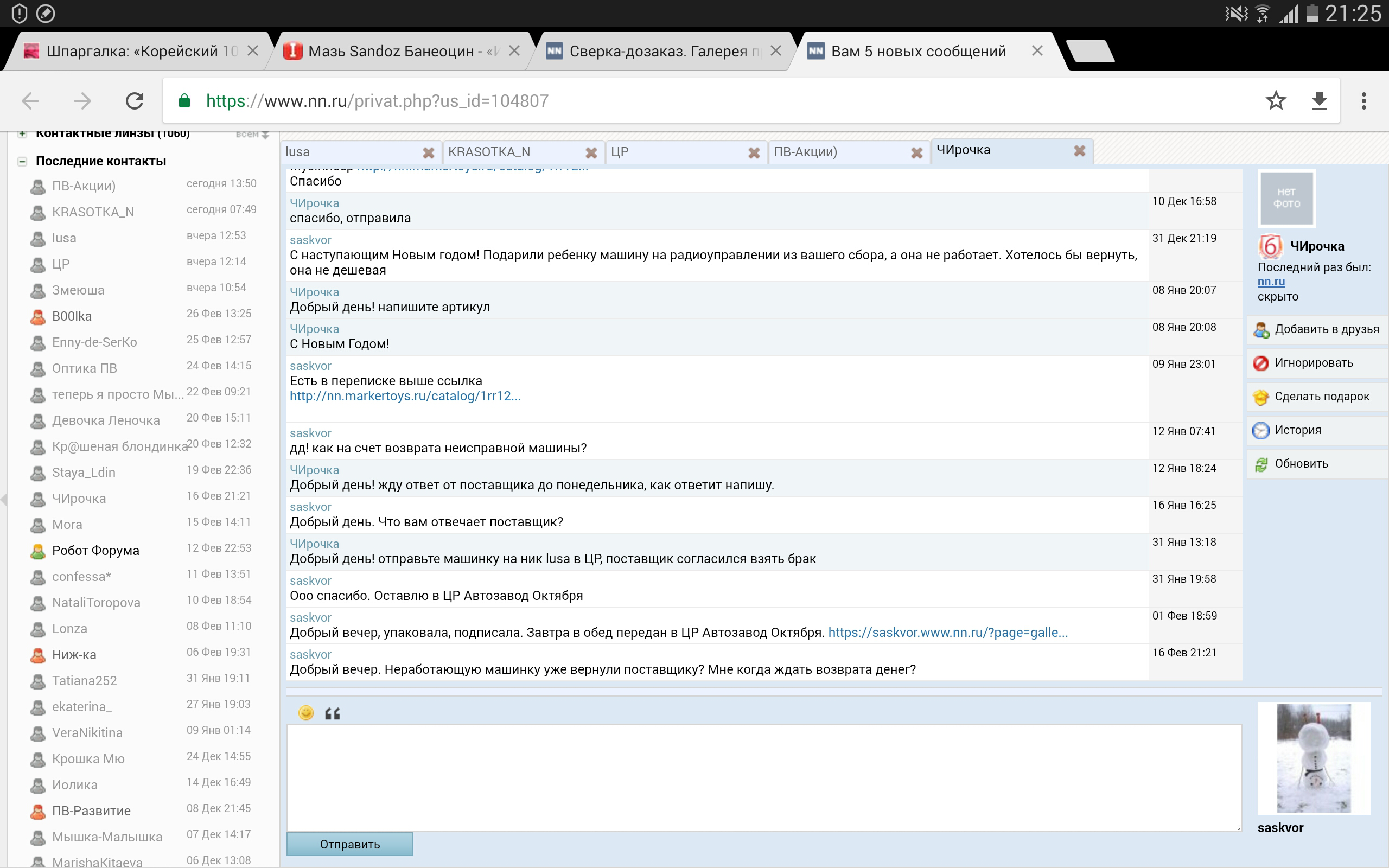Open browser three-dot menu
1389x868 pixels.
[1363, 101]
